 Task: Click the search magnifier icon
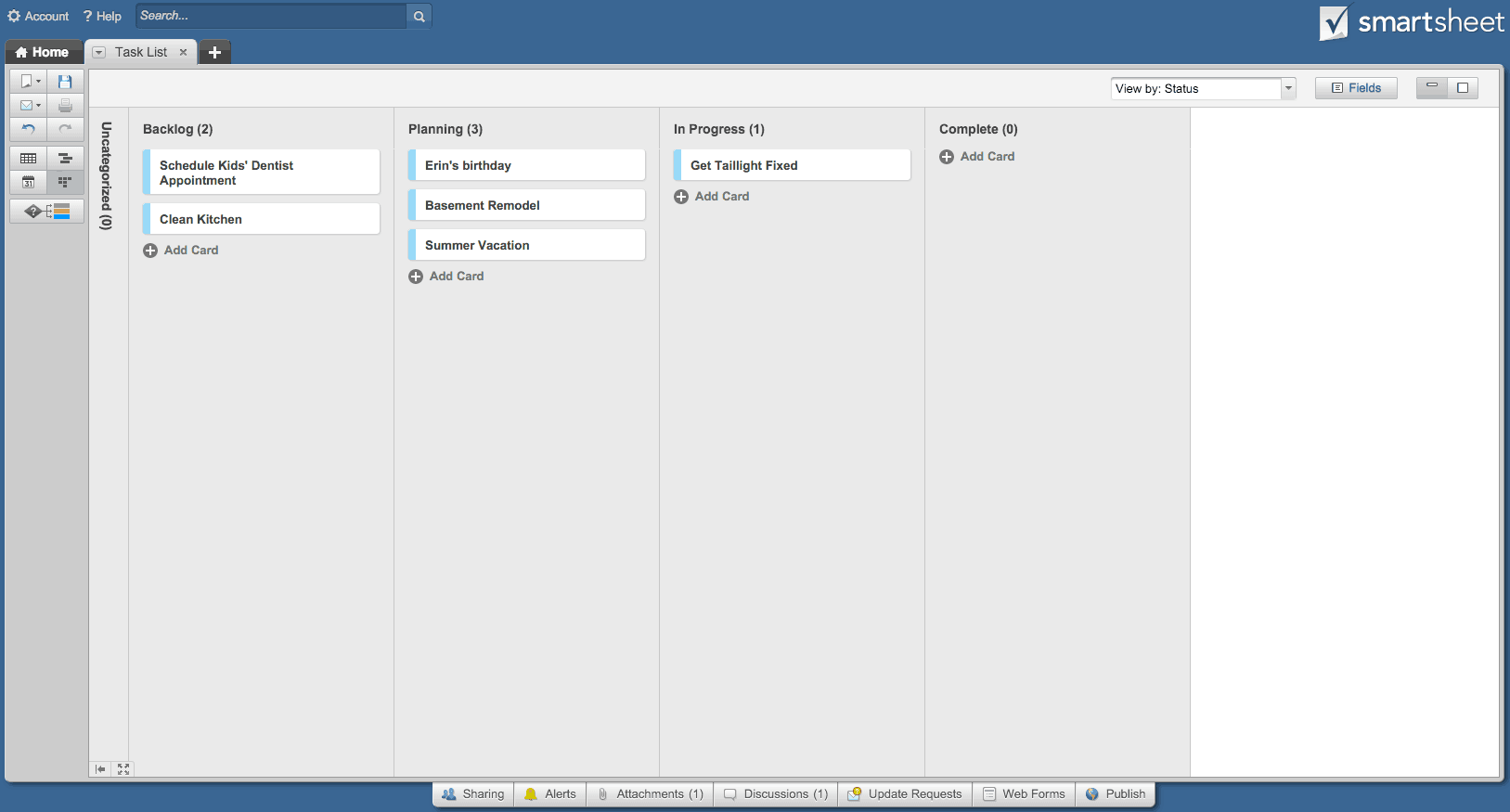[419, 16]
